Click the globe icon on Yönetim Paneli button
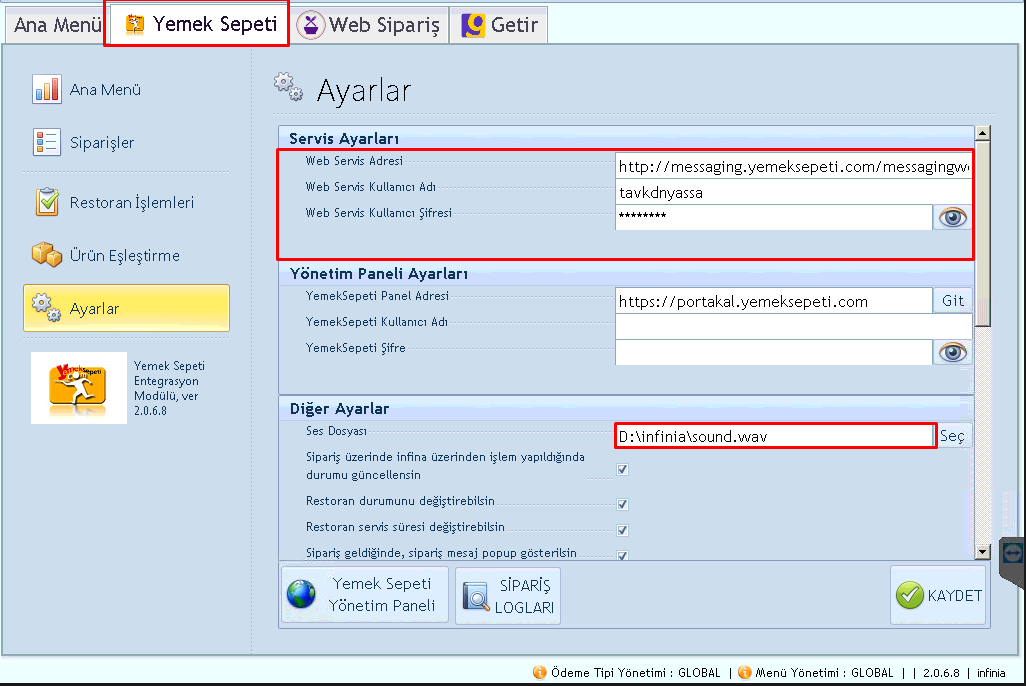The height and width of the screenshot is (686, 1026). (302, 594)
